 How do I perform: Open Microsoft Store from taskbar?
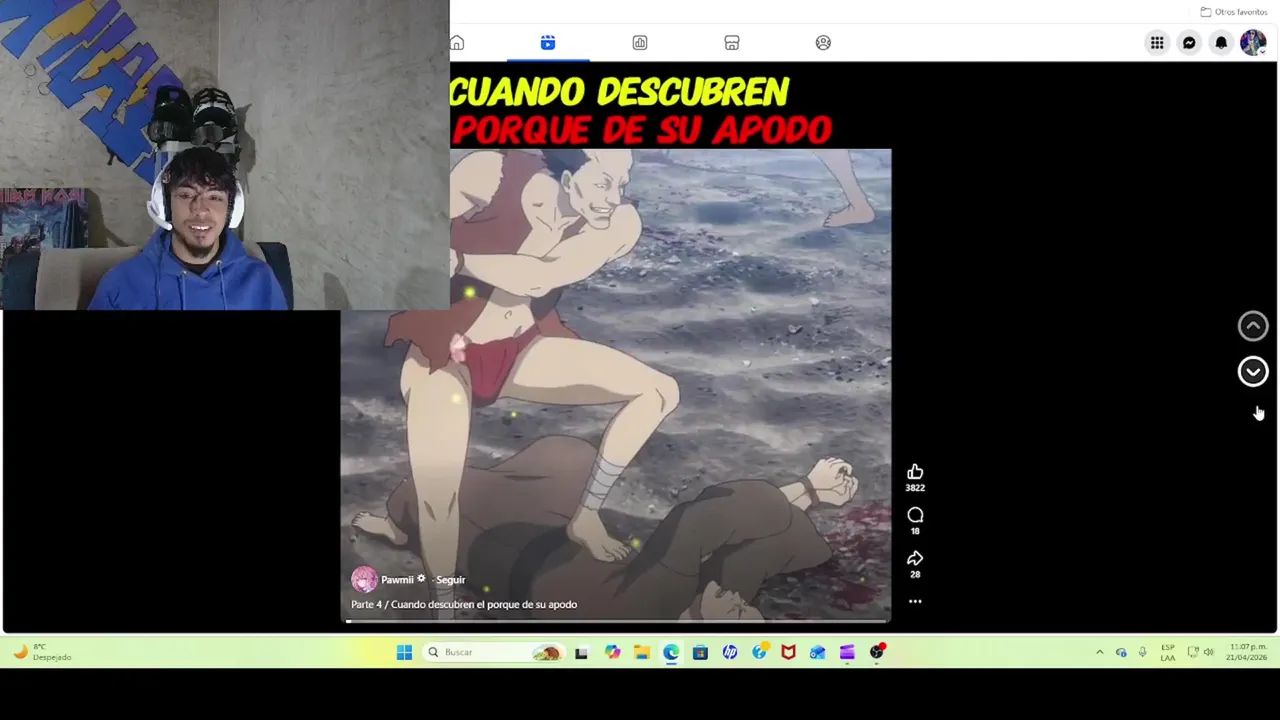click(x=700, y=652)
